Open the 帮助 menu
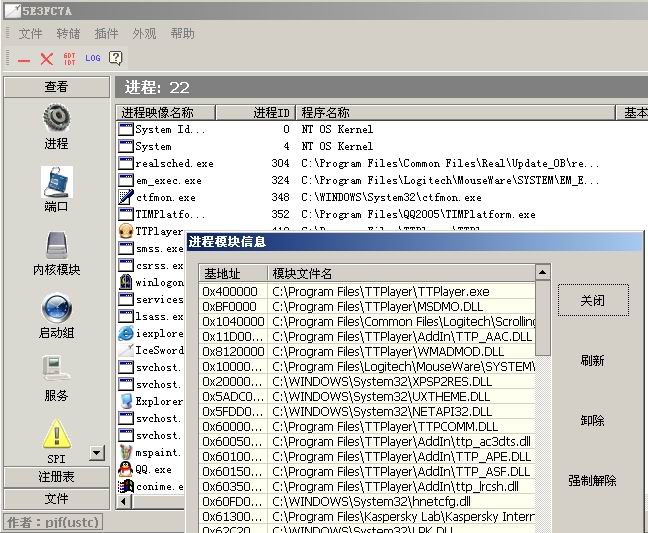The width and height of the screenshot is (648, 533). (182, 33)
